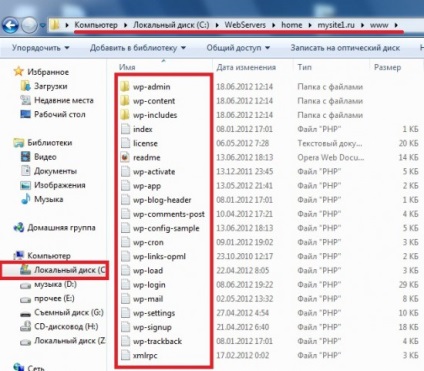Click the Избранное star icon
The width and height of the screenshot is (424, 371).
[19, 71]
